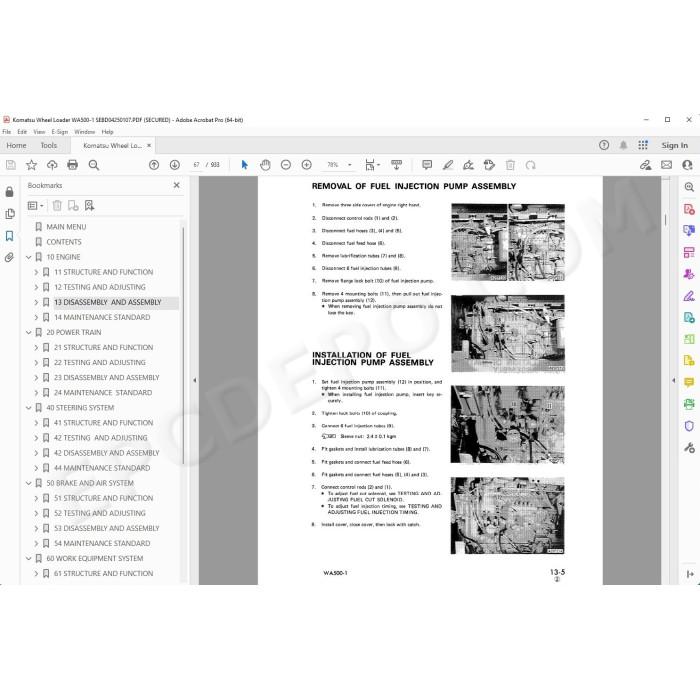Viewport: 700px width, 700px height.
Task: Open the Help menu
Action: tap(107, 132)
